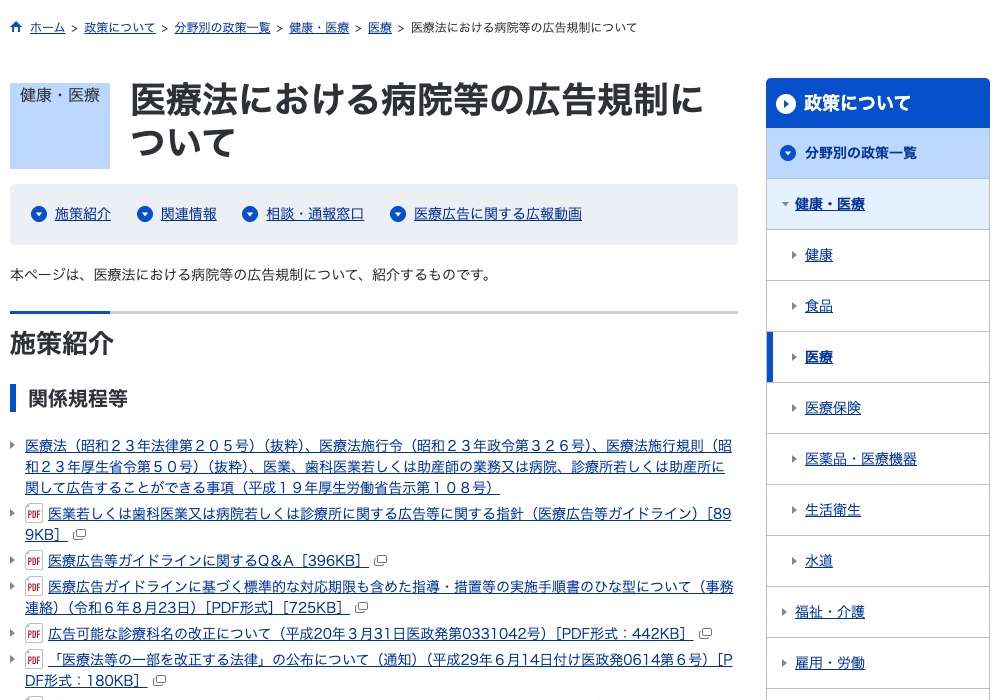Open 政策について sidebar header
The image size is (1000, 700).
[878, 103]
